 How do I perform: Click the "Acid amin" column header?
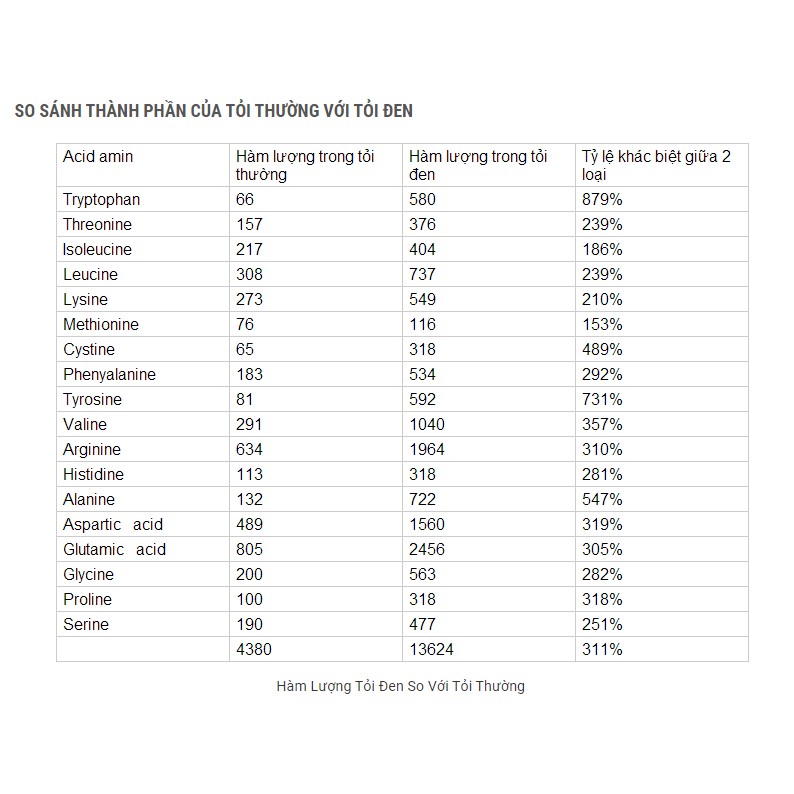coord(98,156)
